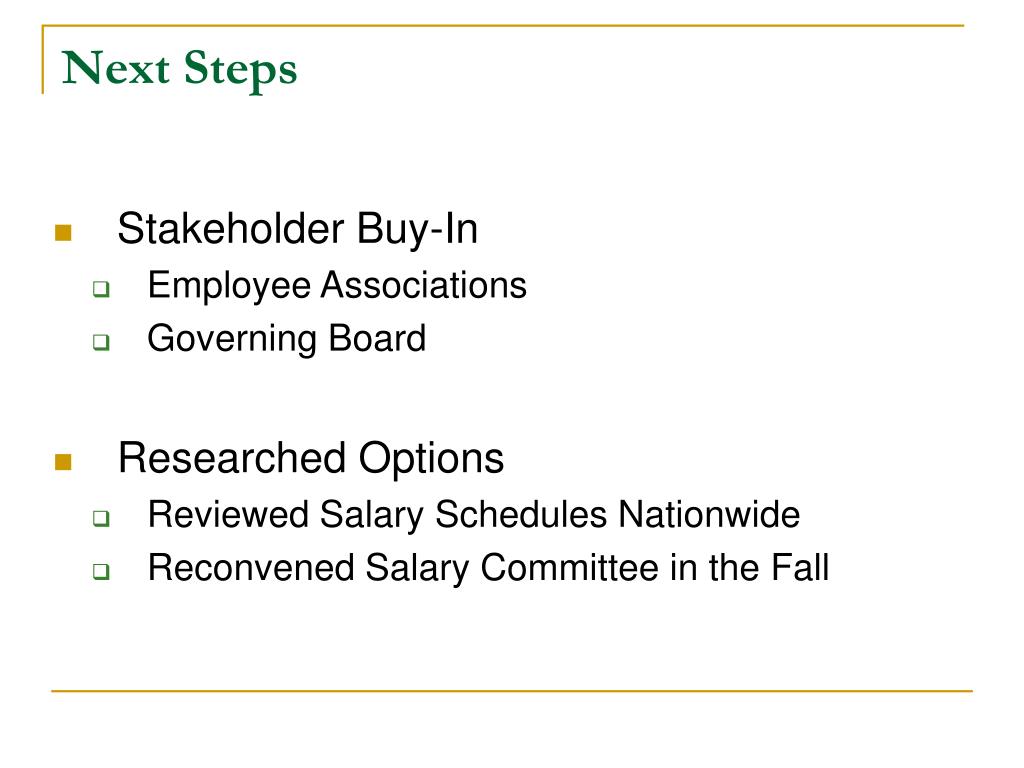Select the Stakeholder Buy-In heading
The image size is (1024, 768).
tap(298, 230)
